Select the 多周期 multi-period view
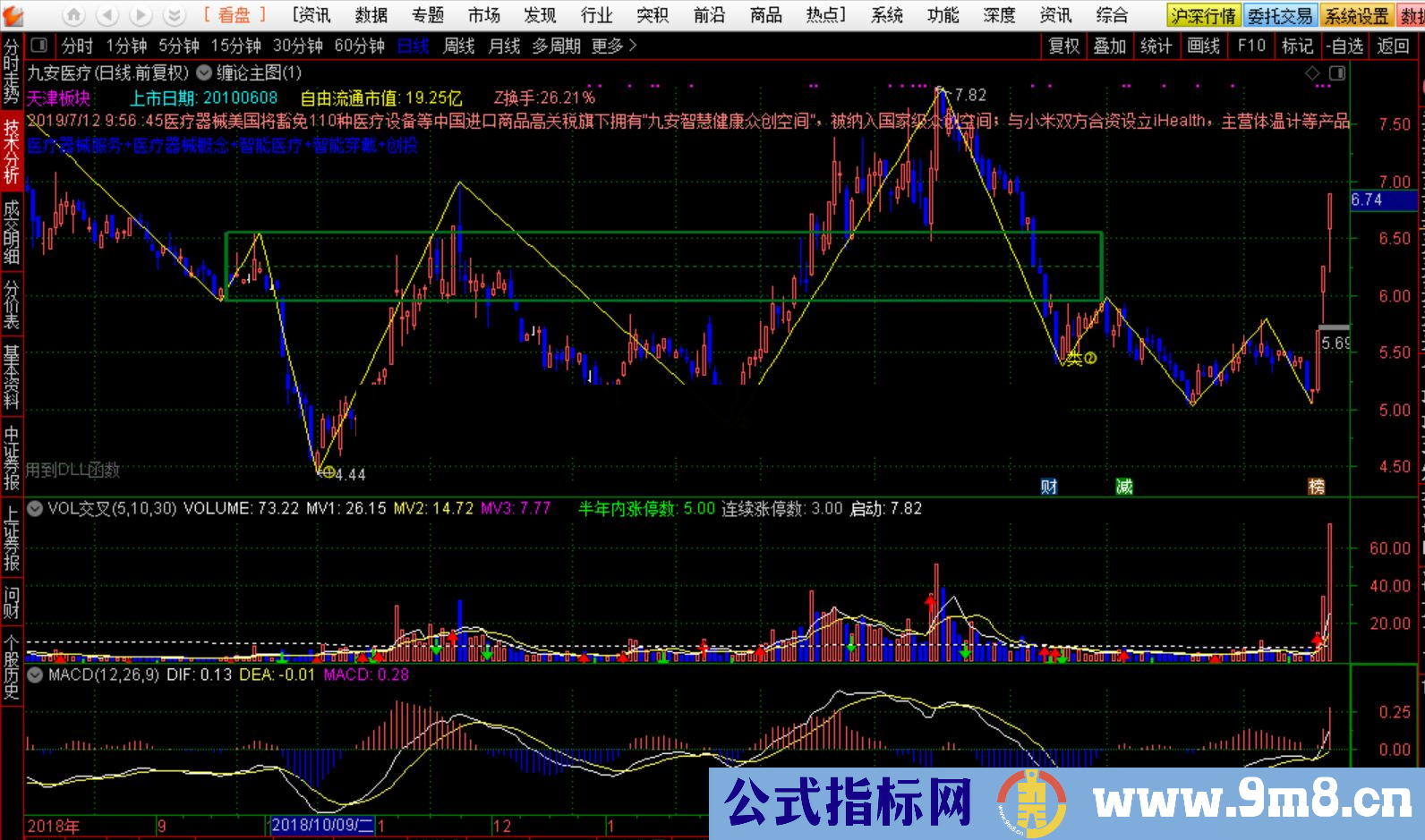 coord(557,45)
